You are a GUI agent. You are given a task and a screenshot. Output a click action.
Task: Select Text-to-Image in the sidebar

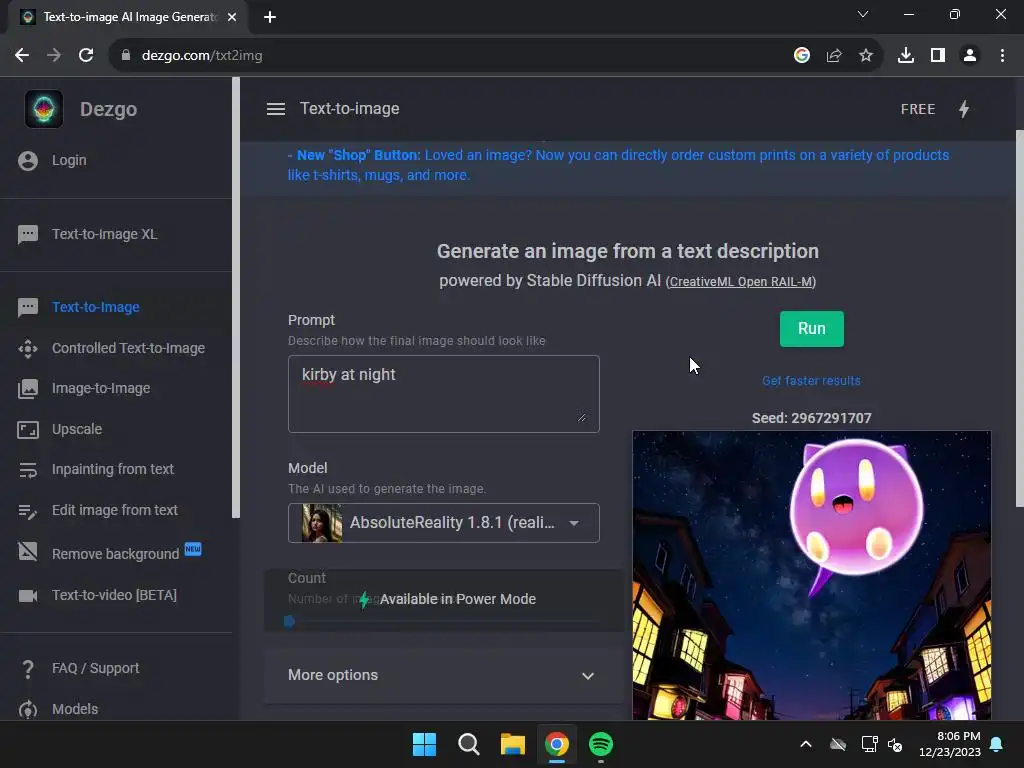point(95,308)
